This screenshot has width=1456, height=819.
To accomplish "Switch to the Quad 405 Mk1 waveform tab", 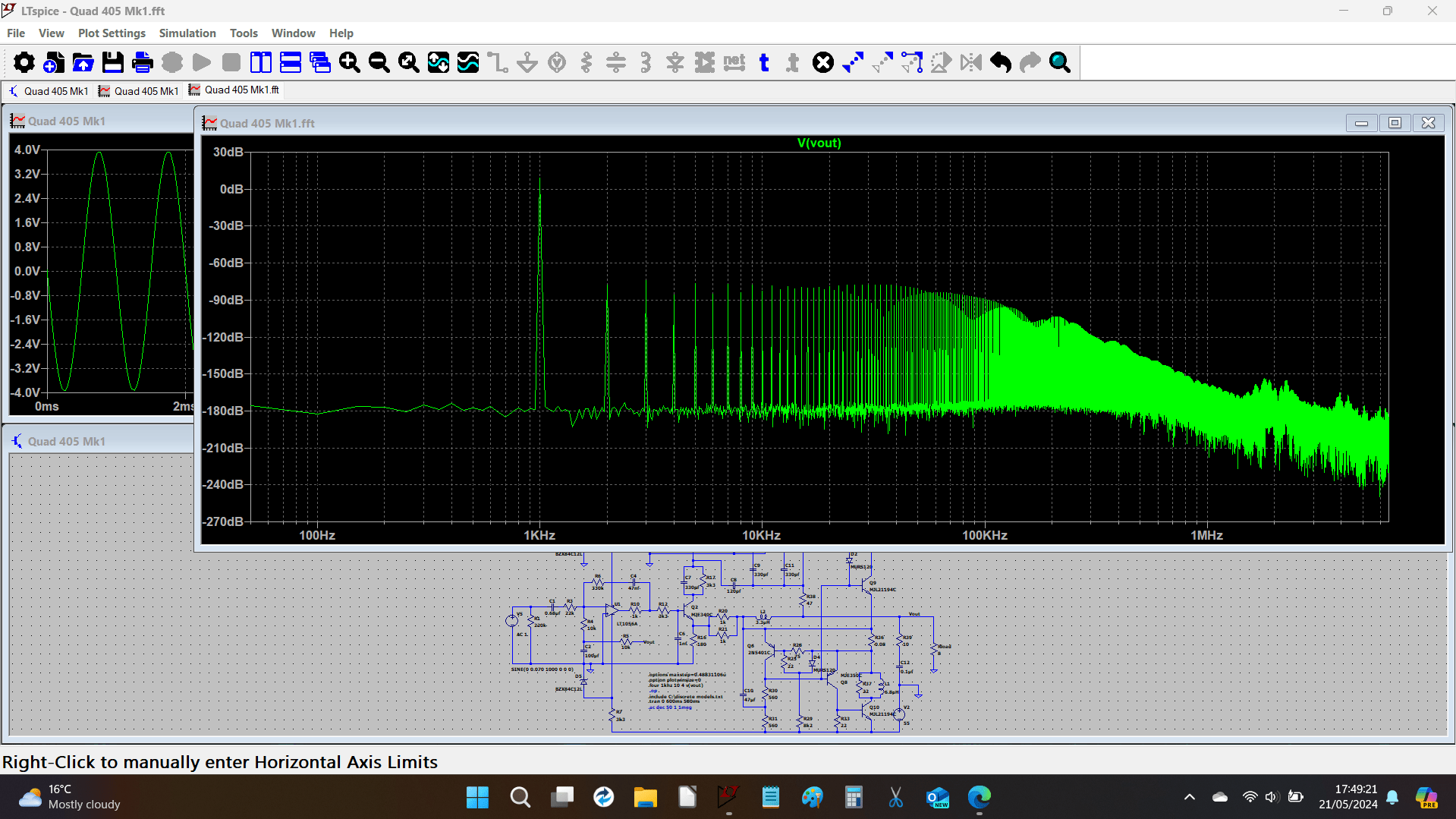I will [x=139, y=91].
